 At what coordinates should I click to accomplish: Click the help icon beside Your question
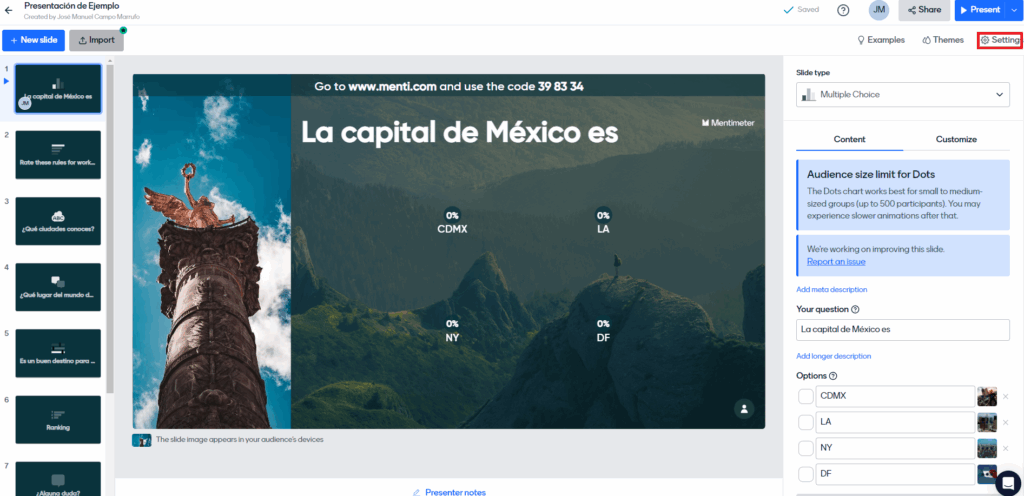pyautogui.click(x=855, y=310)
